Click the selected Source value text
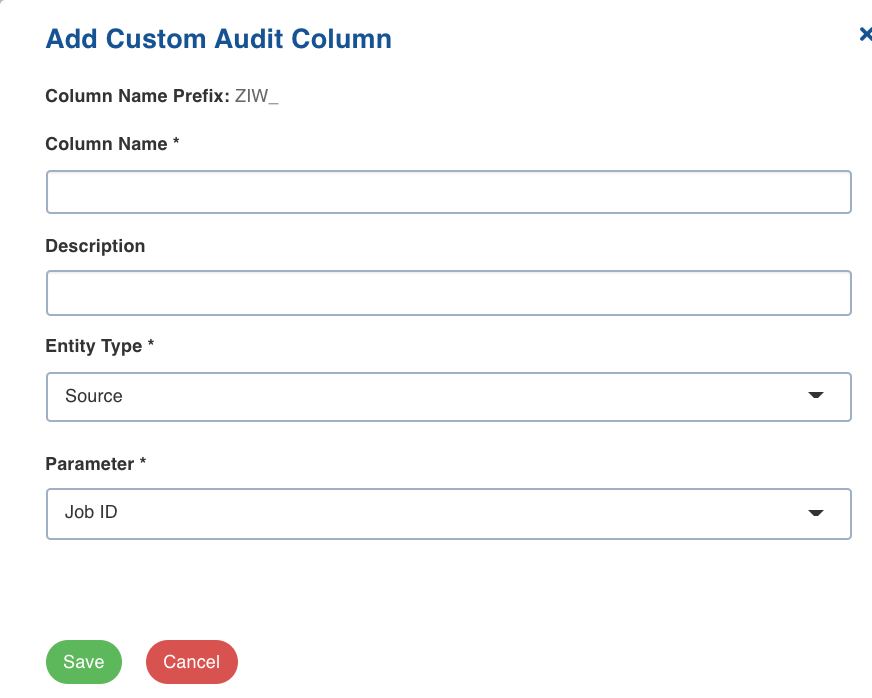The width and height of the screenshot is (872, 698). coord(93,396)
